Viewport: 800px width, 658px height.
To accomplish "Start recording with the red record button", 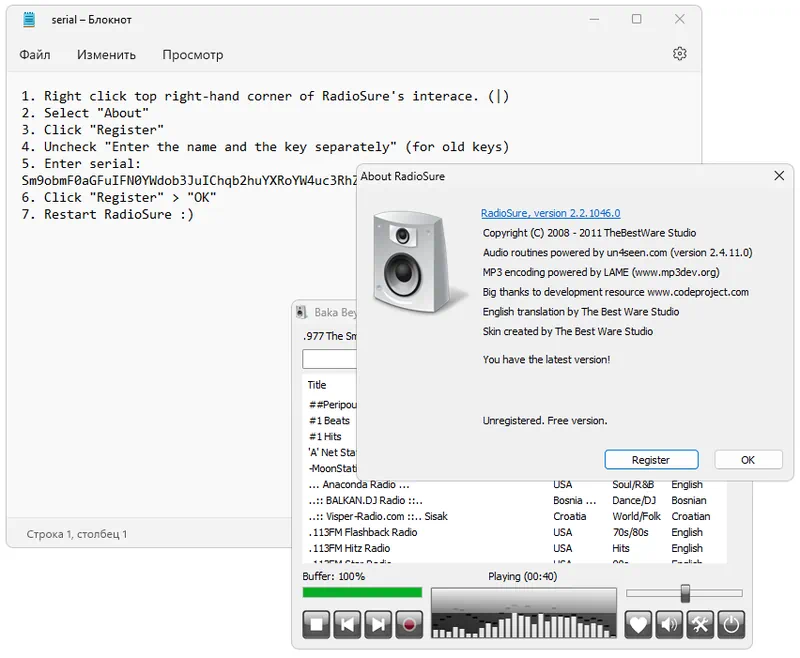I will click(x=409, y=624).
